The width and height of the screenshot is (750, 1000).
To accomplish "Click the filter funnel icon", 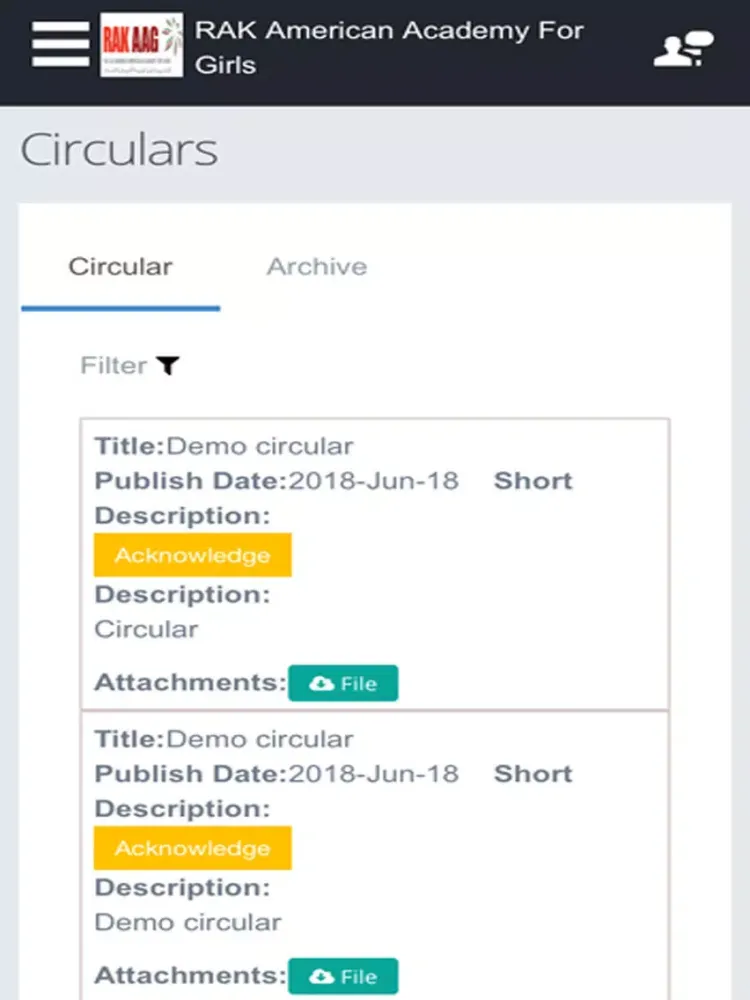I will (169, 365).
